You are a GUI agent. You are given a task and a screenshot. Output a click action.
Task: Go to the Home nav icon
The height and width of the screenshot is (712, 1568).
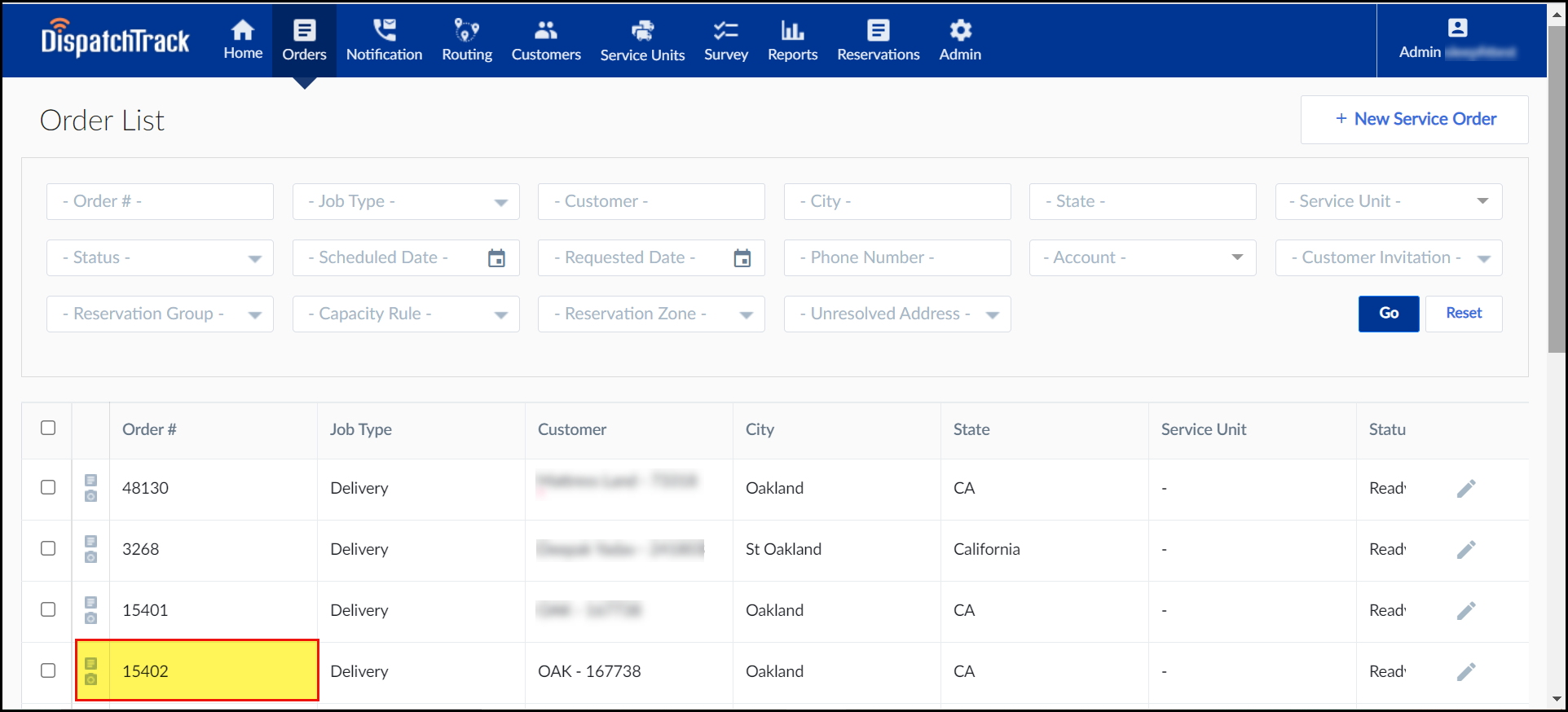(x=243, y=40)
